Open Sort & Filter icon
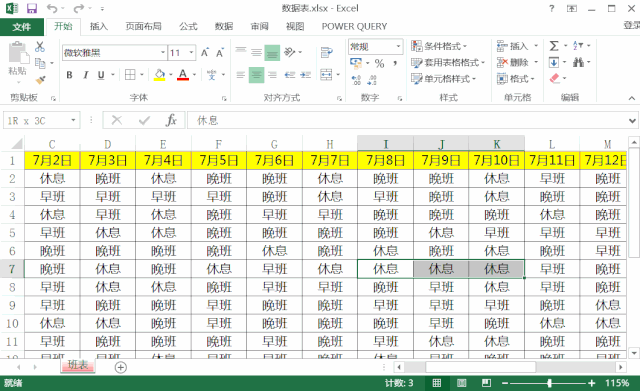640x391 pixels. (578, 46)
